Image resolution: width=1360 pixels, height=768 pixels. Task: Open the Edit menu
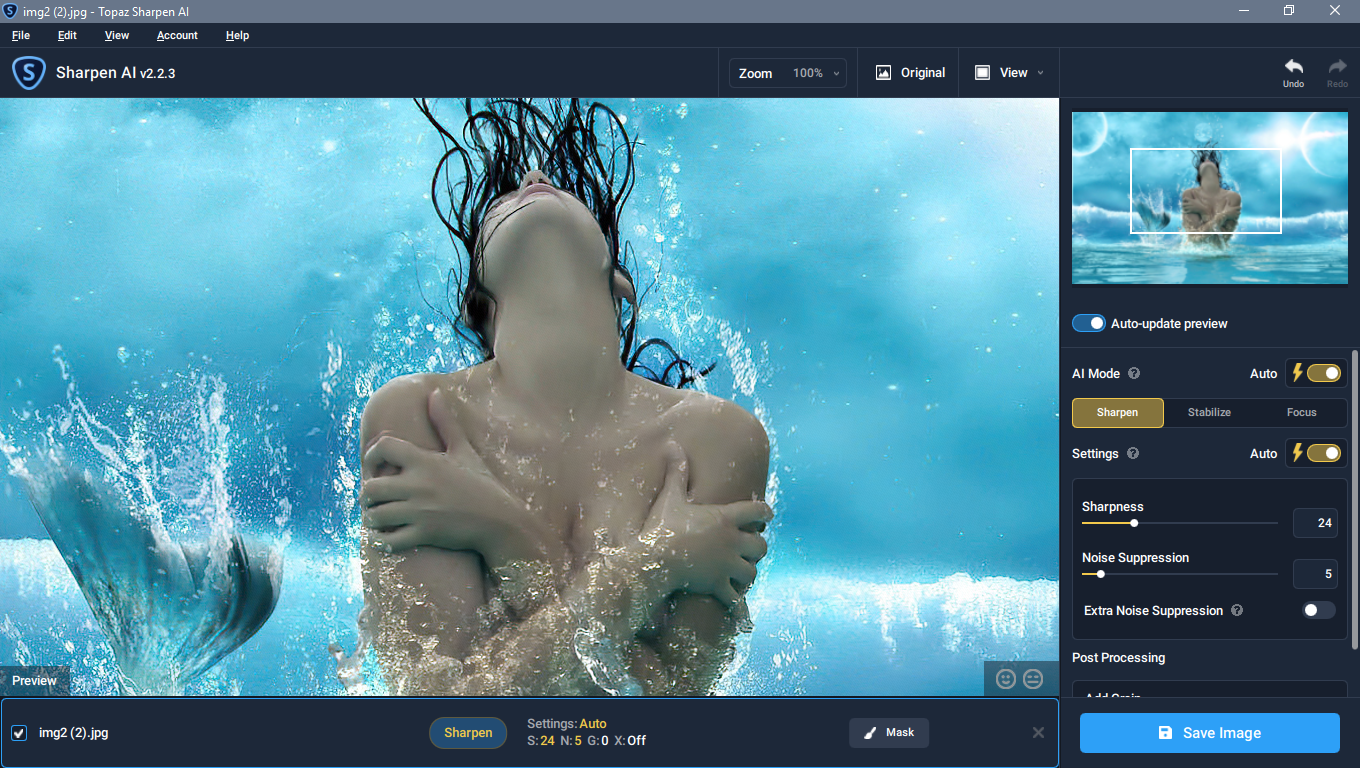point(67,35)
